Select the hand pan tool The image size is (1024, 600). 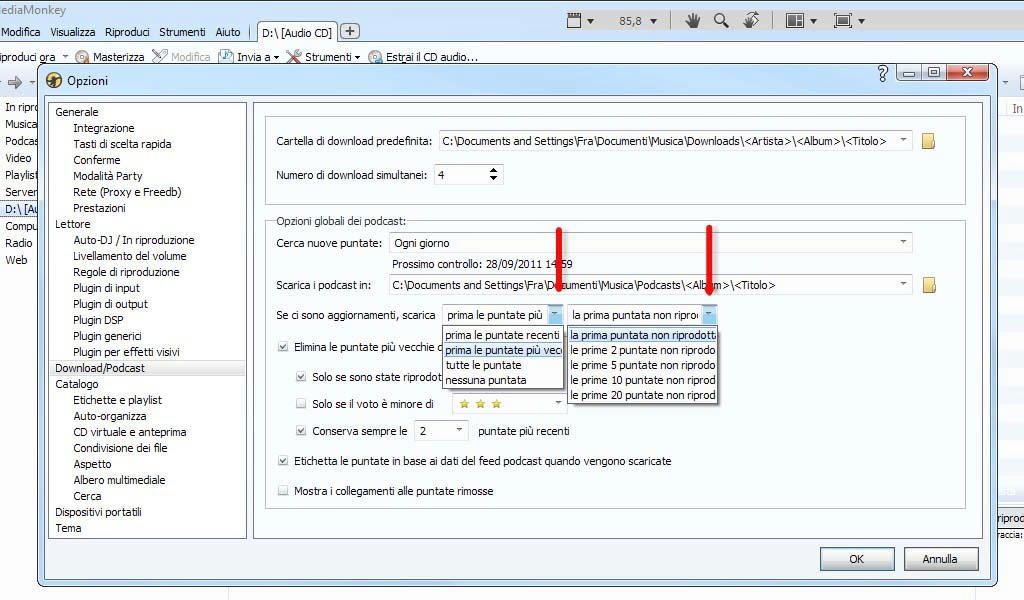click(x=693, y=21)
